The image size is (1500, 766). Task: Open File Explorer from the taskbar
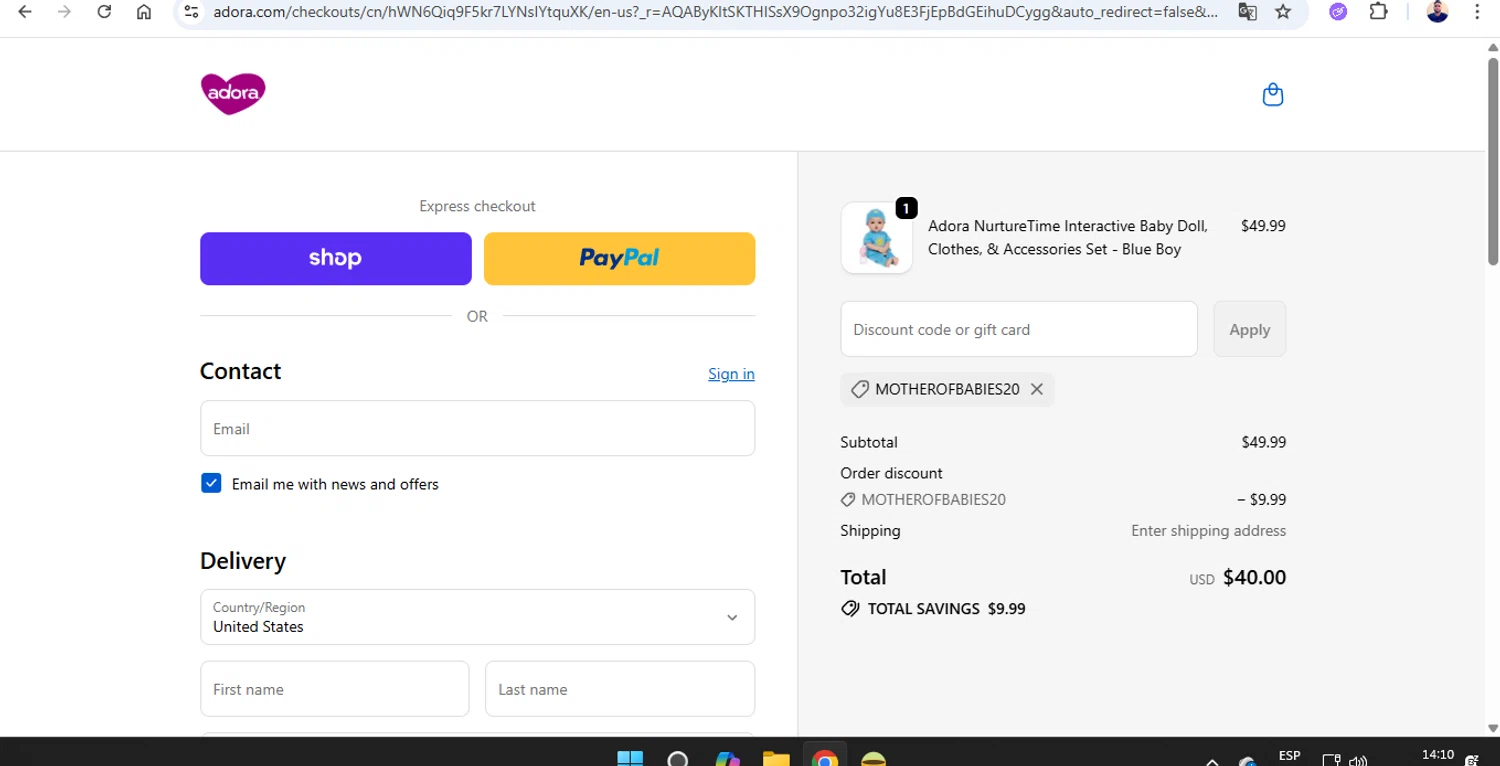point(776,759)
